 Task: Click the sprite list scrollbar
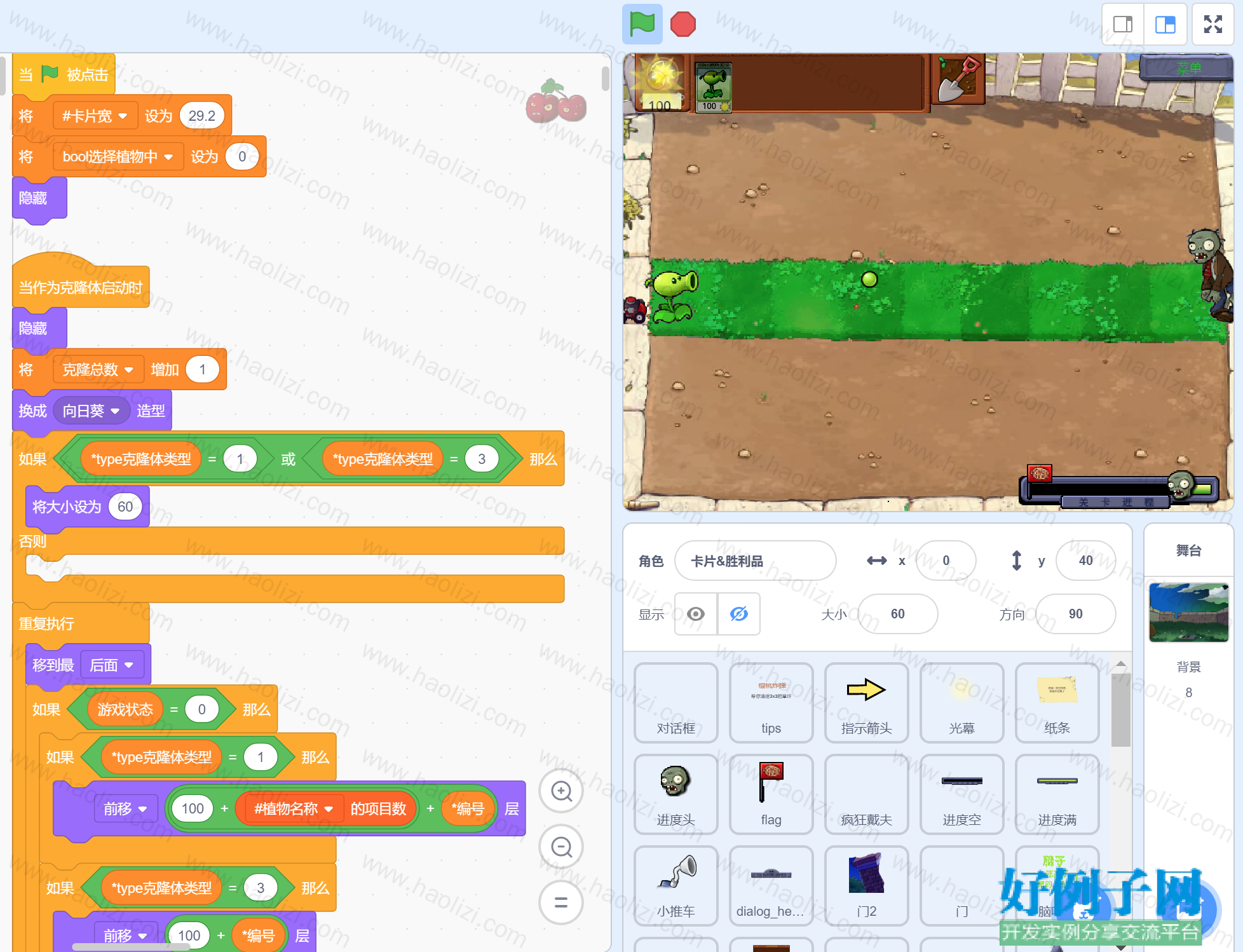1120,711
